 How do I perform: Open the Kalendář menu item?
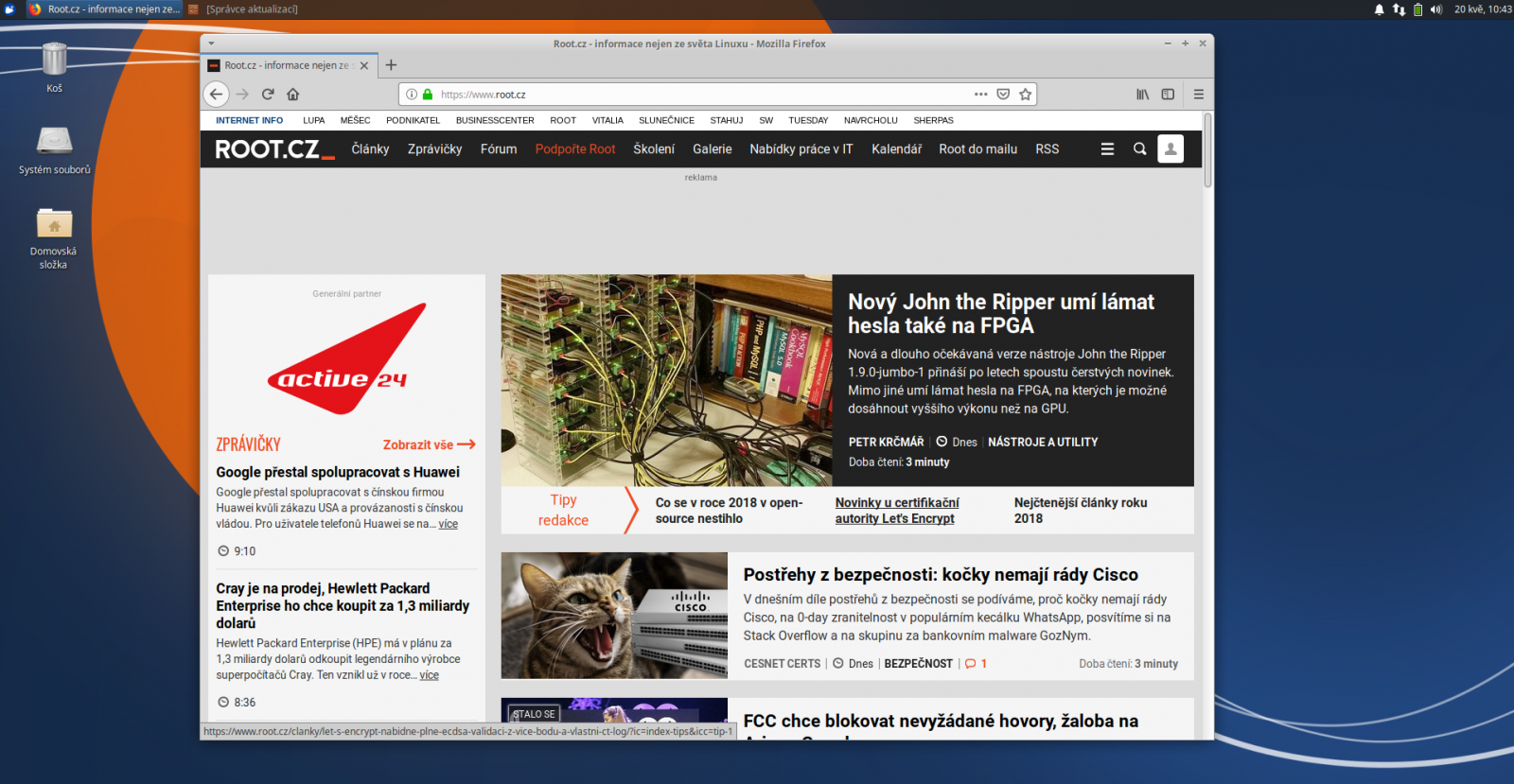point(896,149)
